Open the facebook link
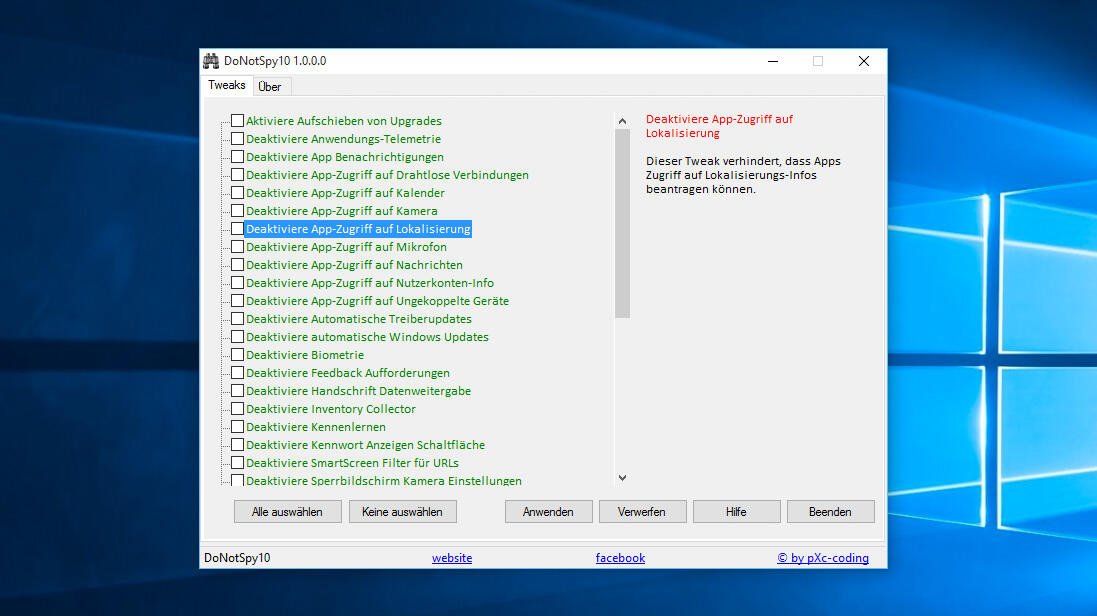This screenshot has height=616, width=1097. (621, 558)
